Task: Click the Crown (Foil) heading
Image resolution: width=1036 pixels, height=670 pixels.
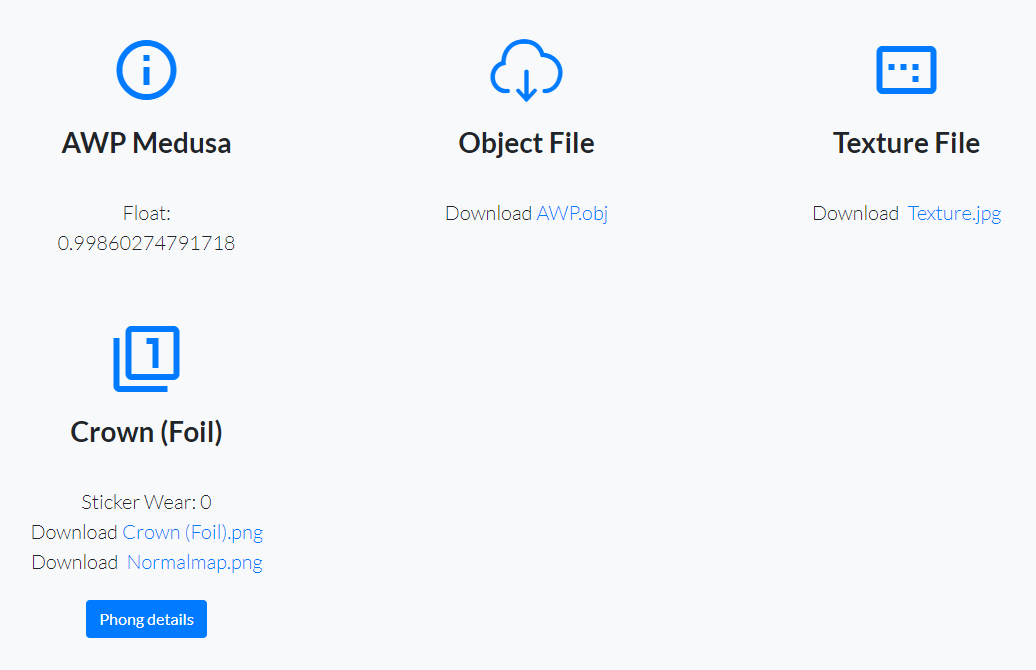Action: point(146,432)
